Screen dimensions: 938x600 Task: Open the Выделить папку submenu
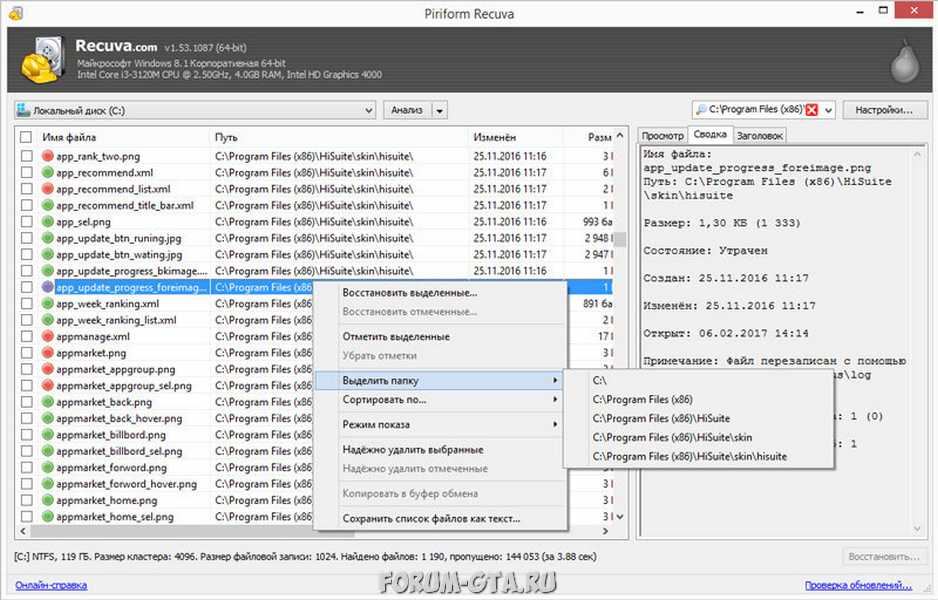point(441,380)
